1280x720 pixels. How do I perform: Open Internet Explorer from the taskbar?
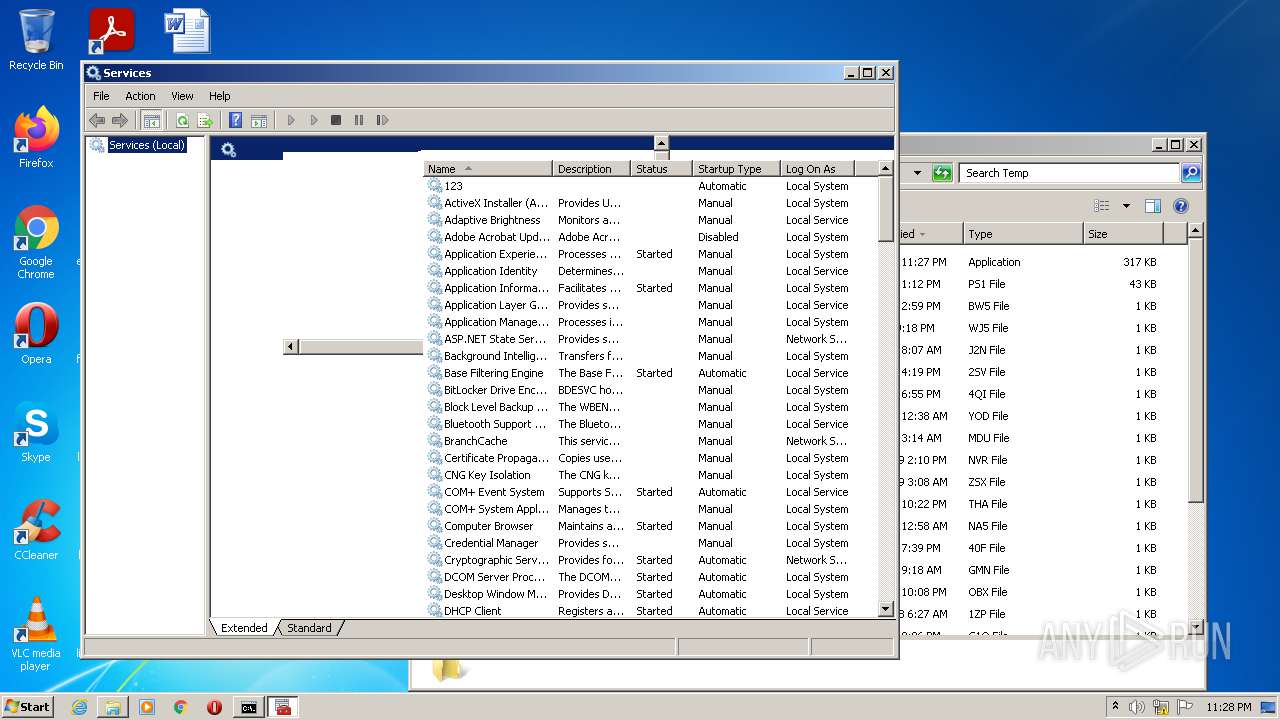point(79,707)
